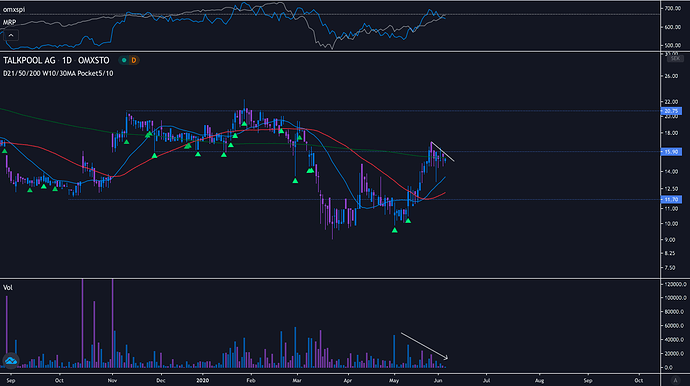Select the MRP indicator label
Screen dimensions: 690x386
(10, 22)
